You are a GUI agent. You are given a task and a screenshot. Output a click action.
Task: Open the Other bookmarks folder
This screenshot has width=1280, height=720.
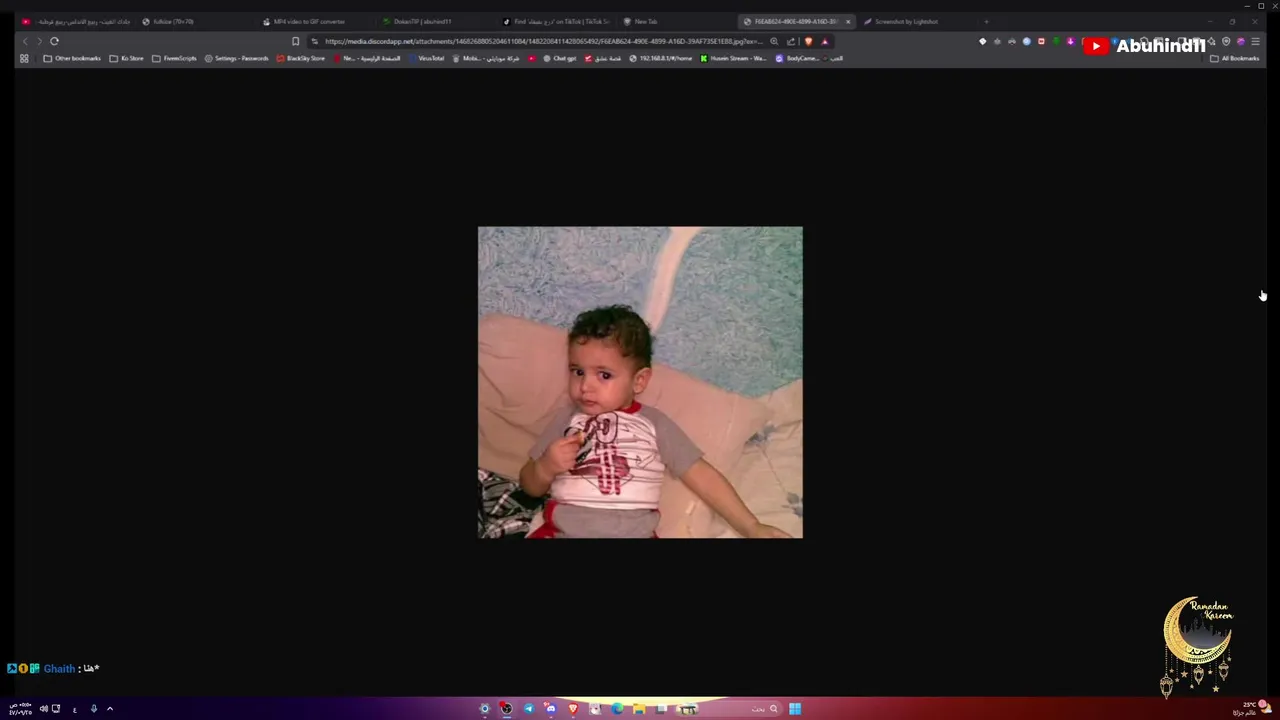pos(72,58)
